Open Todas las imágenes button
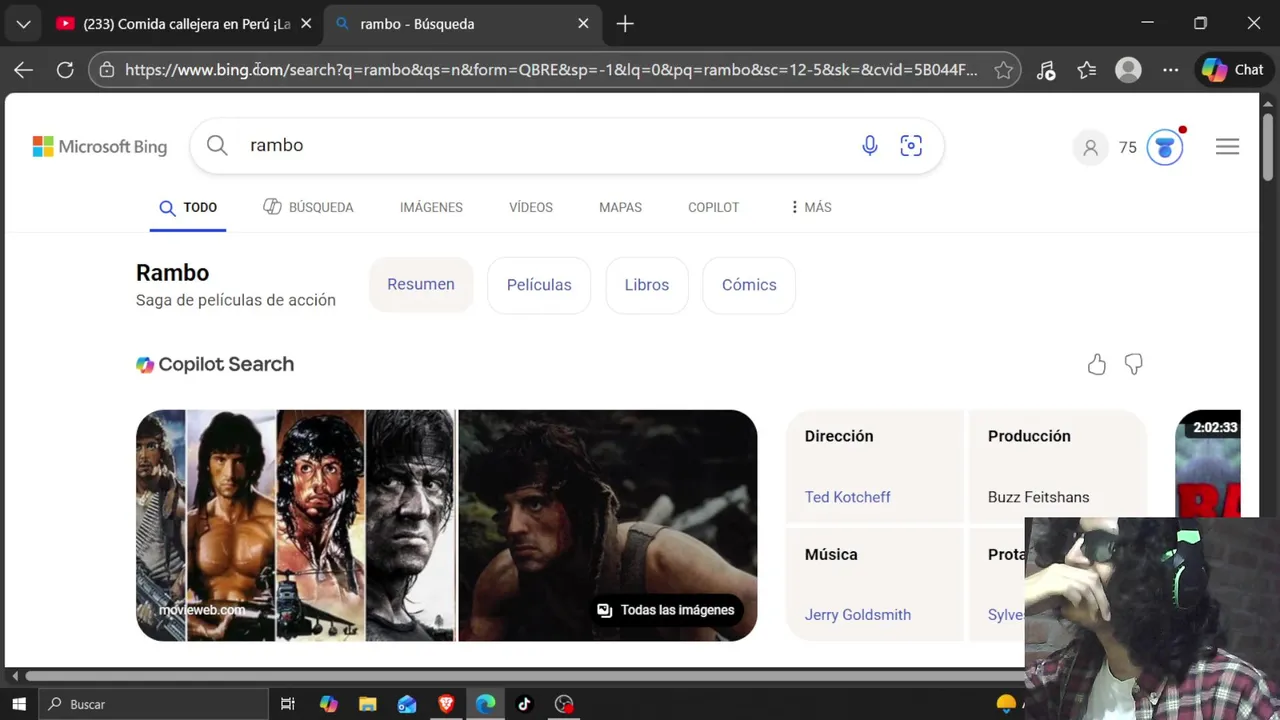1280x720 pixels. point(666,610)
